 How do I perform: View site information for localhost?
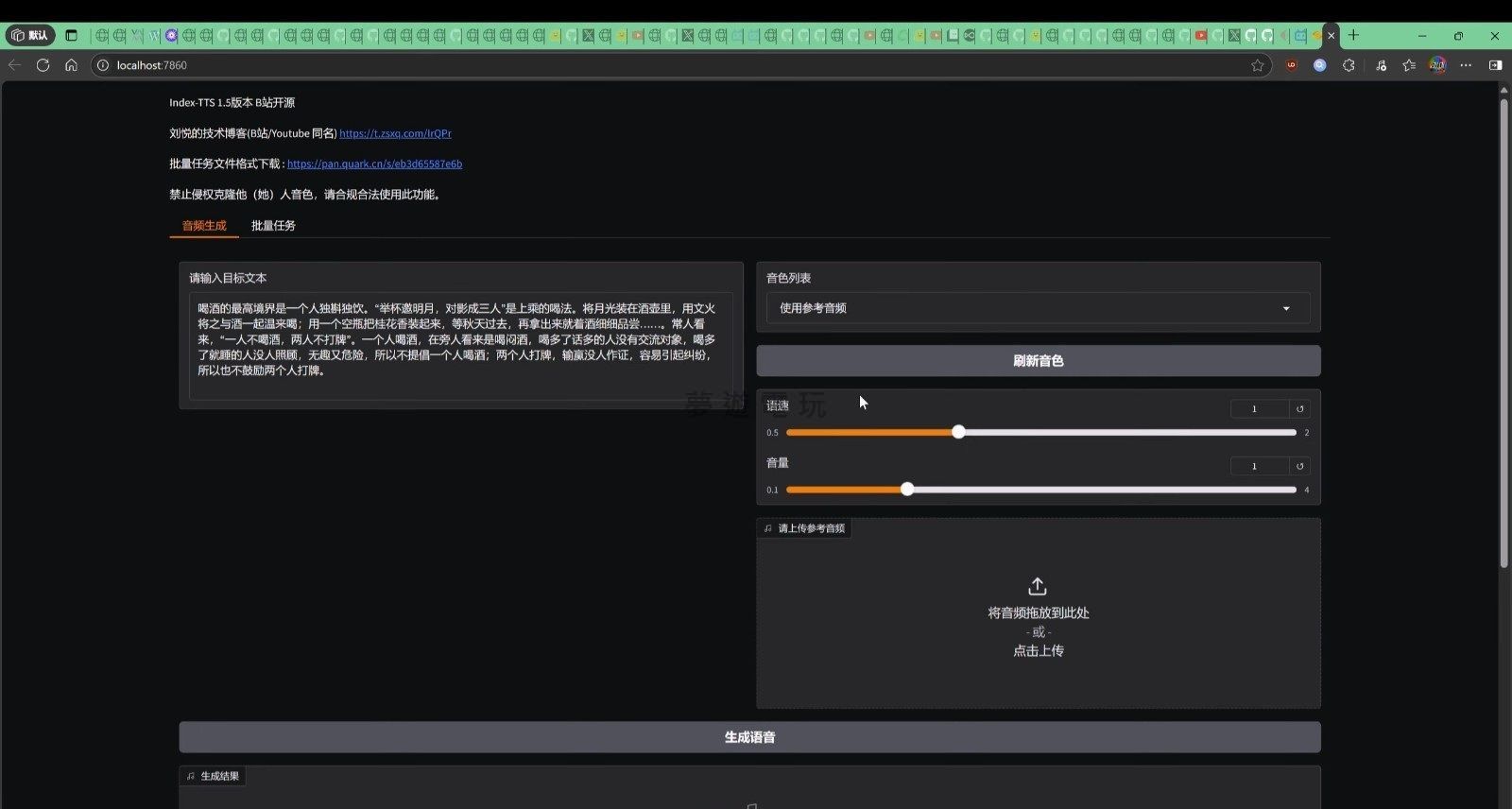pyautogui.click(x=103, y=65)
